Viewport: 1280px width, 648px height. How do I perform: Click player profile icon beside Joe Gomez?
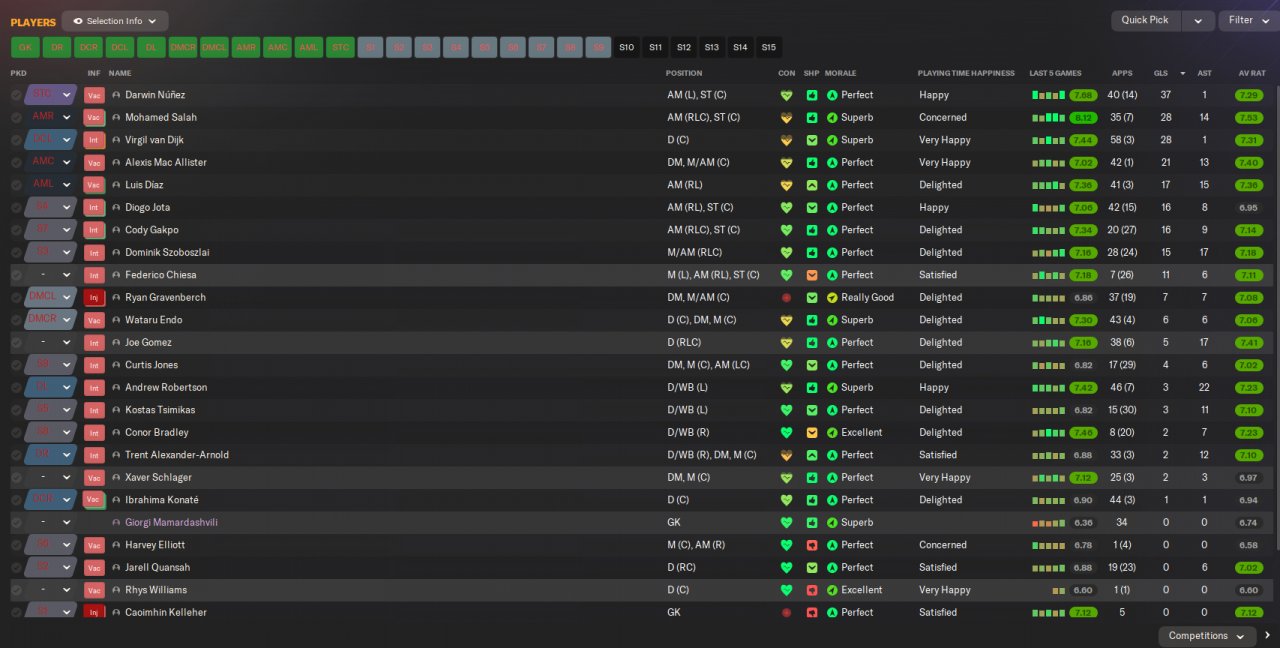(116, 342)
